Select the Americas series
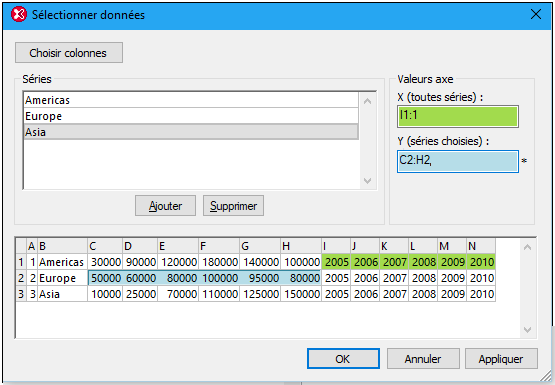The height and width of the screenshot is (385, 555). pos(191,100)
